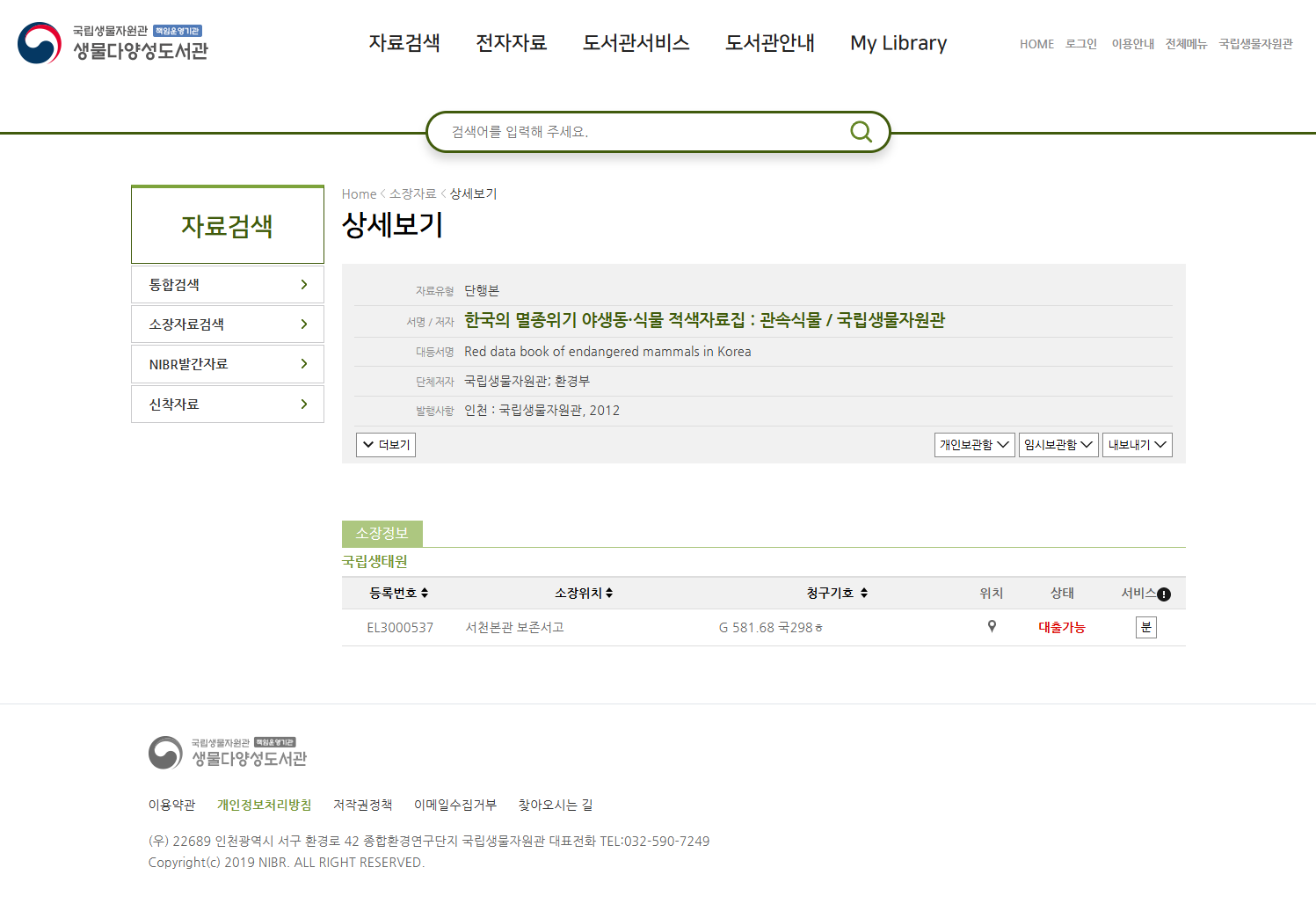The width and height of the screenshot is (1316, 904).
Task: Open the My Library menu
Action: pos(898,43)
